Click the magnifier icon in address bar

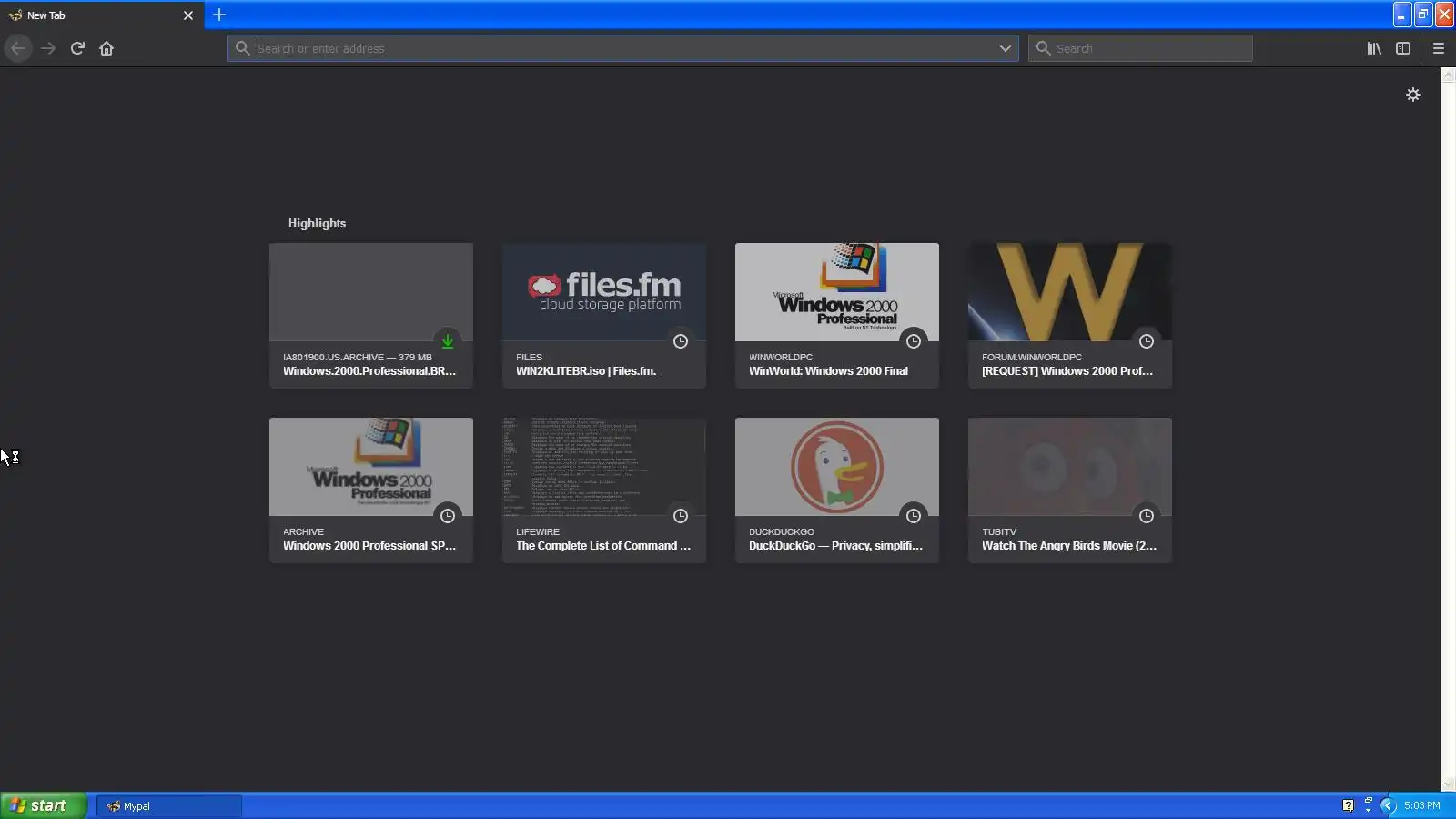(242, 48)
